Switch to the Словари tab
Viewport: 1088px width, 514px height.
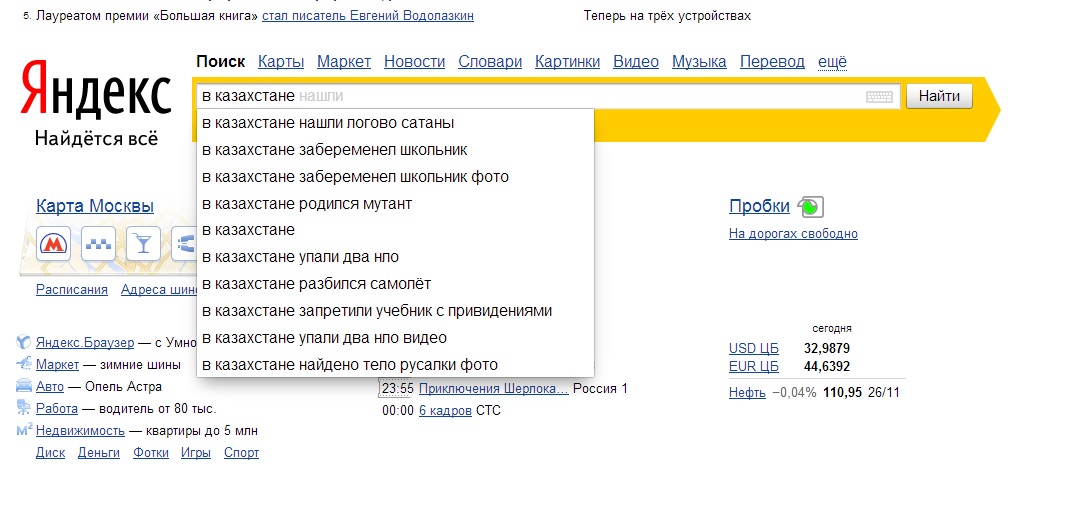coord(490,62)
